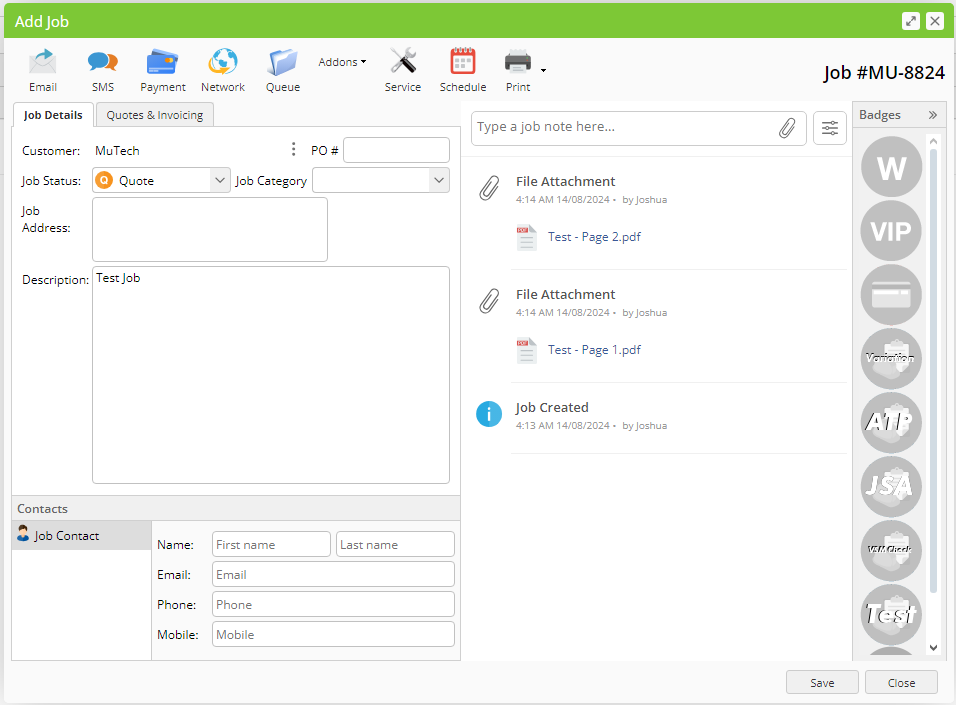Click the PDF icon for Test - Page 2
Viewport: 956px width, 705px height.
526,237
